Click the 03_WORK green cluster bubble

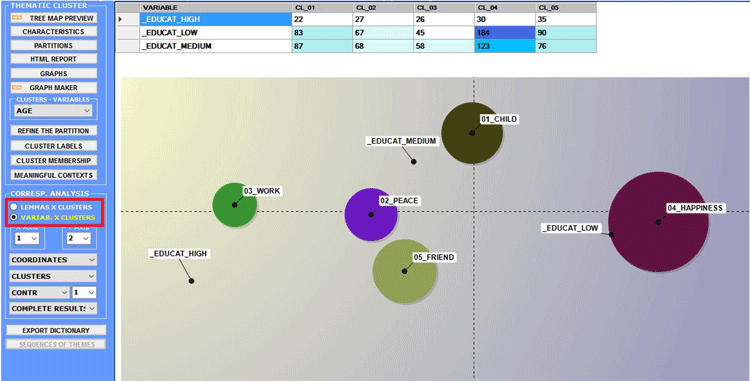pyautogui.click(x=234, y=205)
